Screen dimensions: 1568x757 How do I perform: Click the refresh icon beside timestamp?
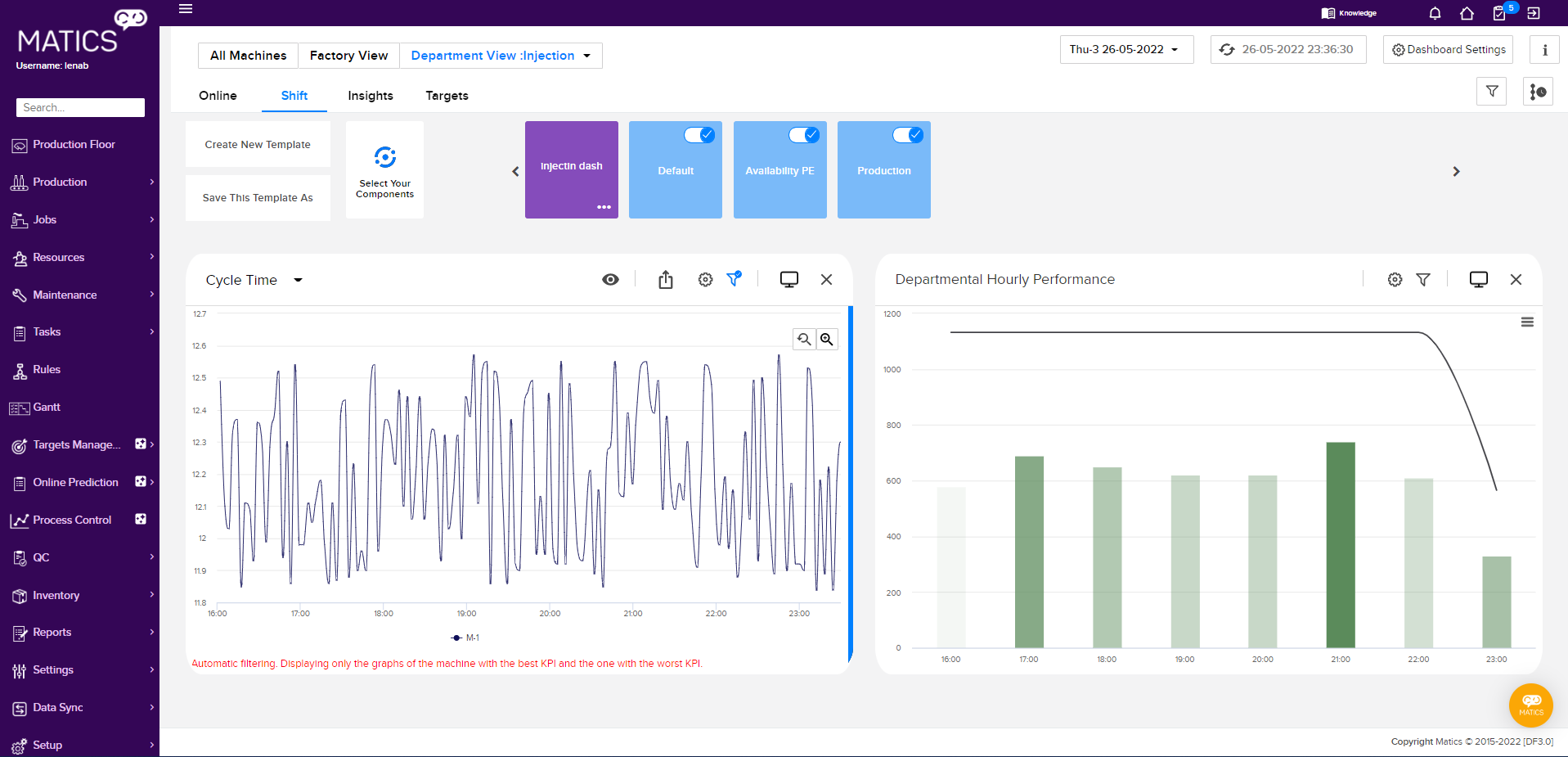coord(1227,49)
